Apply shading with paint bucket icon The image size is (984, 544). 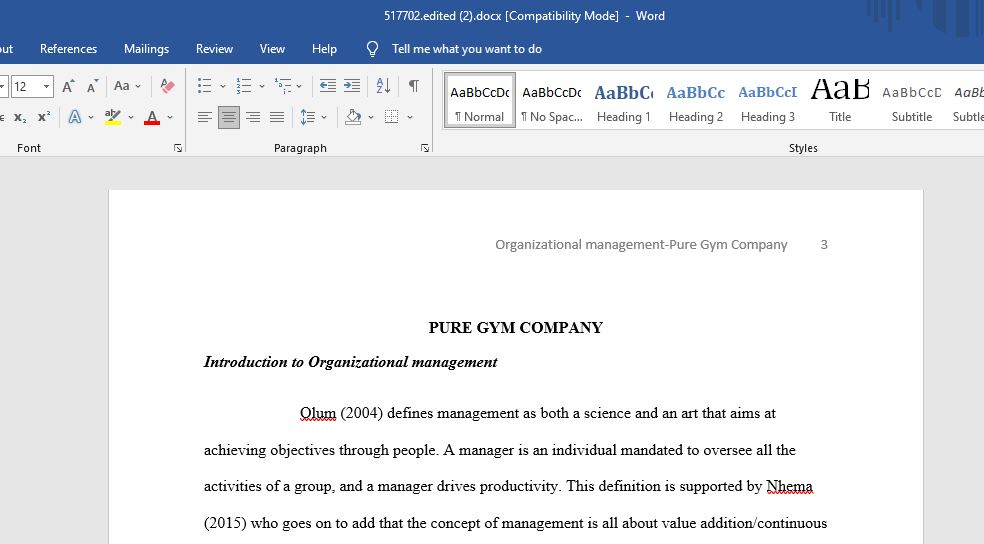353,117
